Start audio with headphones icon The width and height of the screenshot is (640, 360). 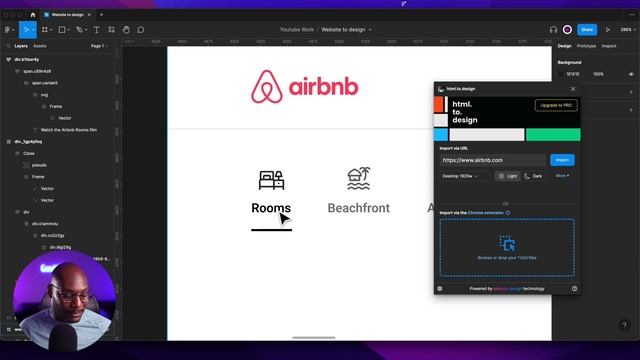click(553, 30)
